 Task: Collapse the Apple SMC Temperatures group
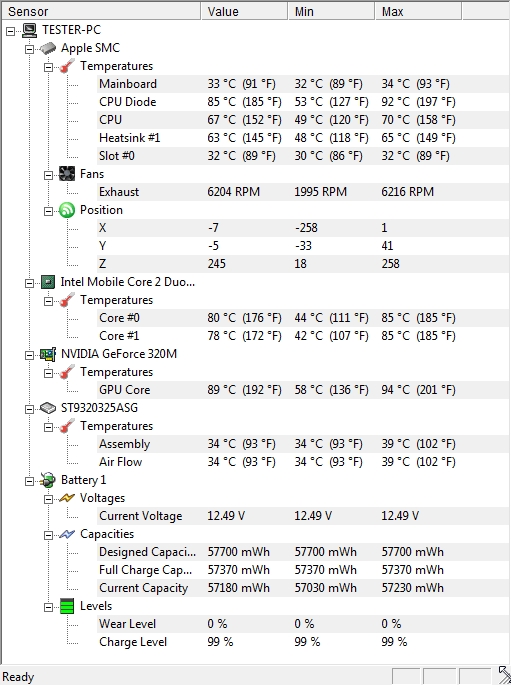(48, 67)
